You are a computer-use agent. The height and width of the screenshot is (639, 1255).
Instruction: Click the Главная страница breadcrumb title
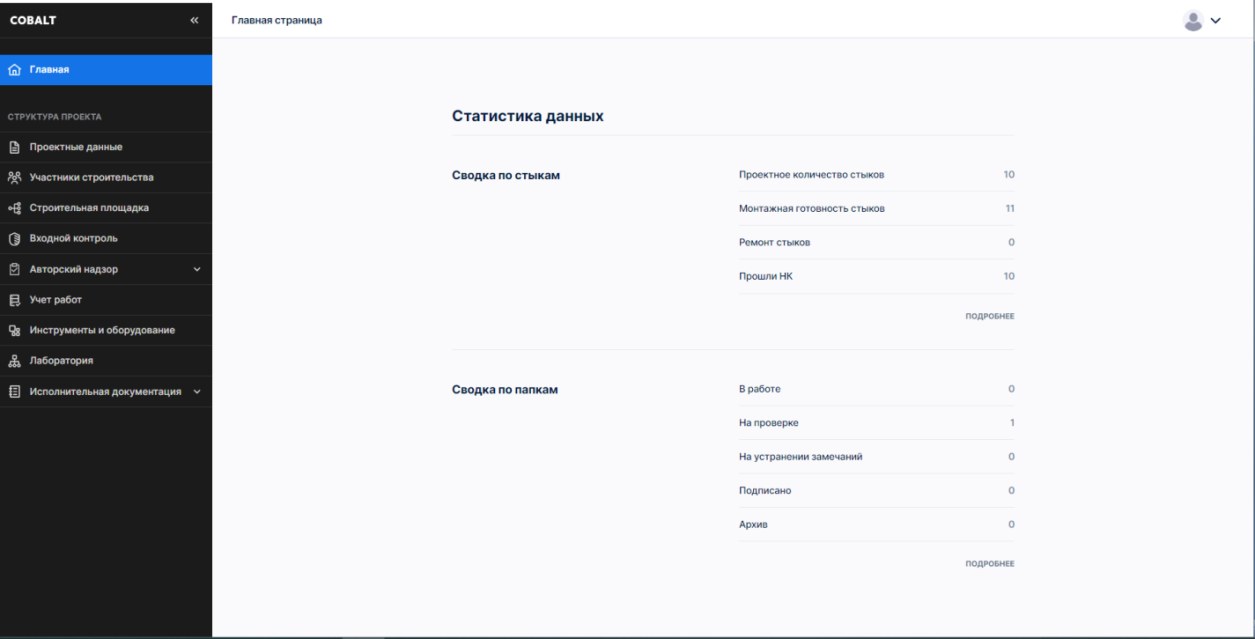(277, 20)
